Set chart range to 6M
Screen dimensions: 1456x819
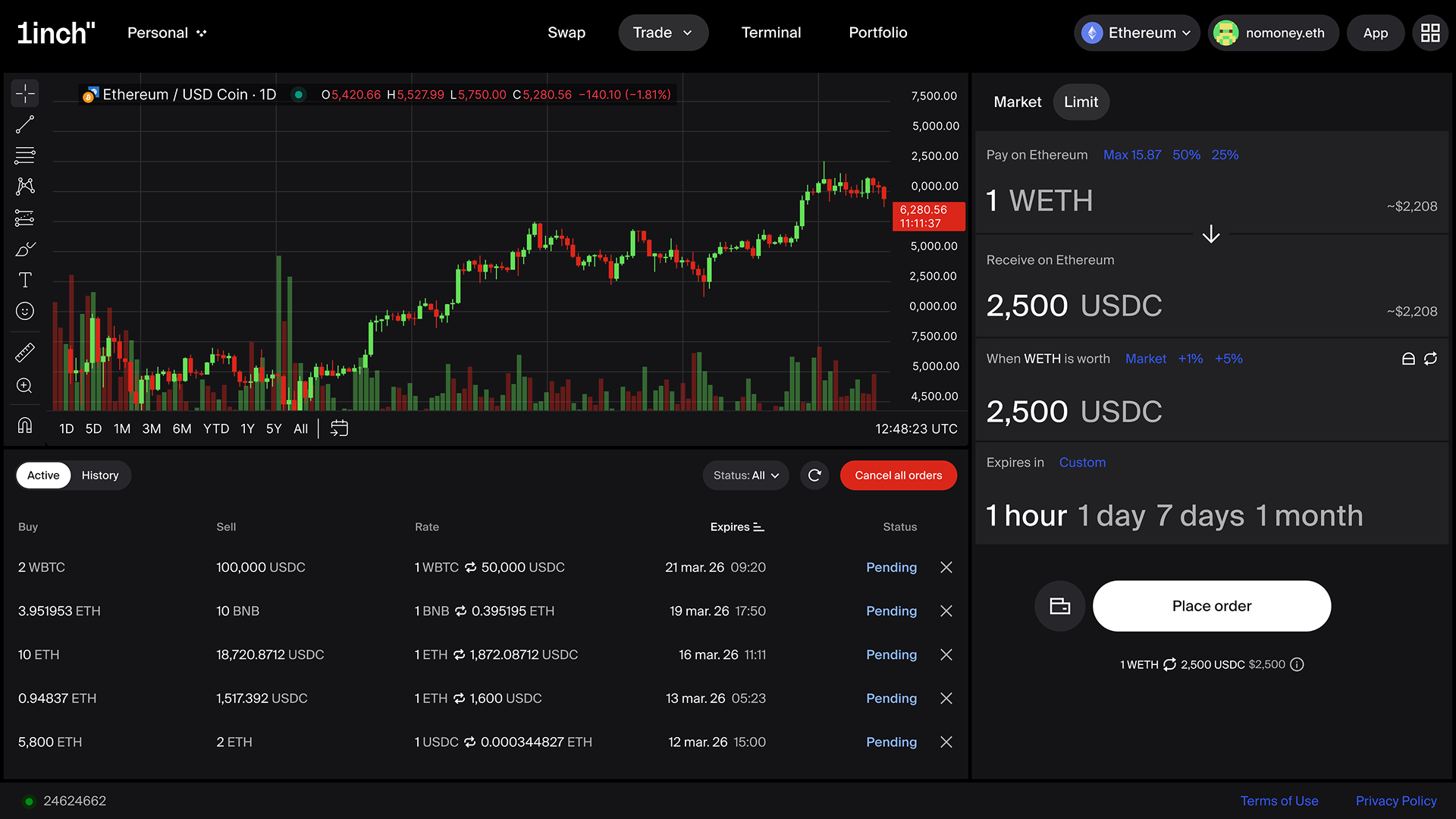click(182, 428)
